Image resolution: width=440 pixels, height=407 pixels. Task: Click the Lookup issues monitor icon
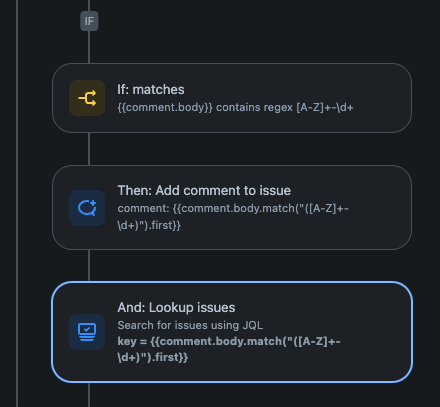pos(87,332)
